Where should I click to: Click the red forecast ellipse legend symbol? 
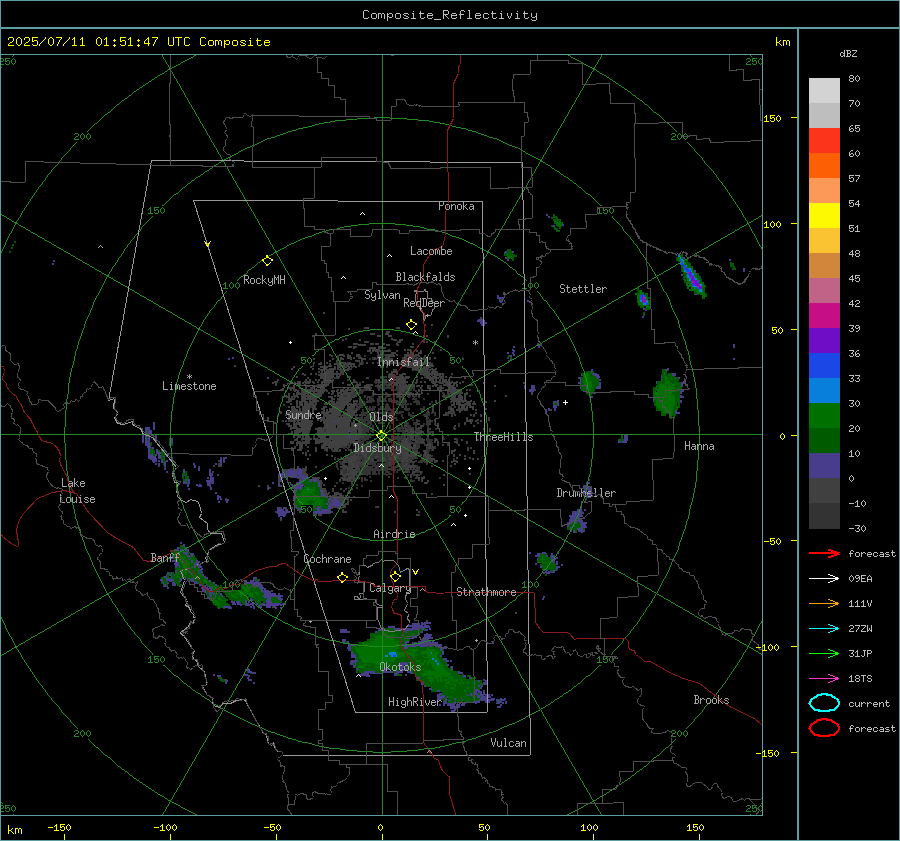(824, 728)
